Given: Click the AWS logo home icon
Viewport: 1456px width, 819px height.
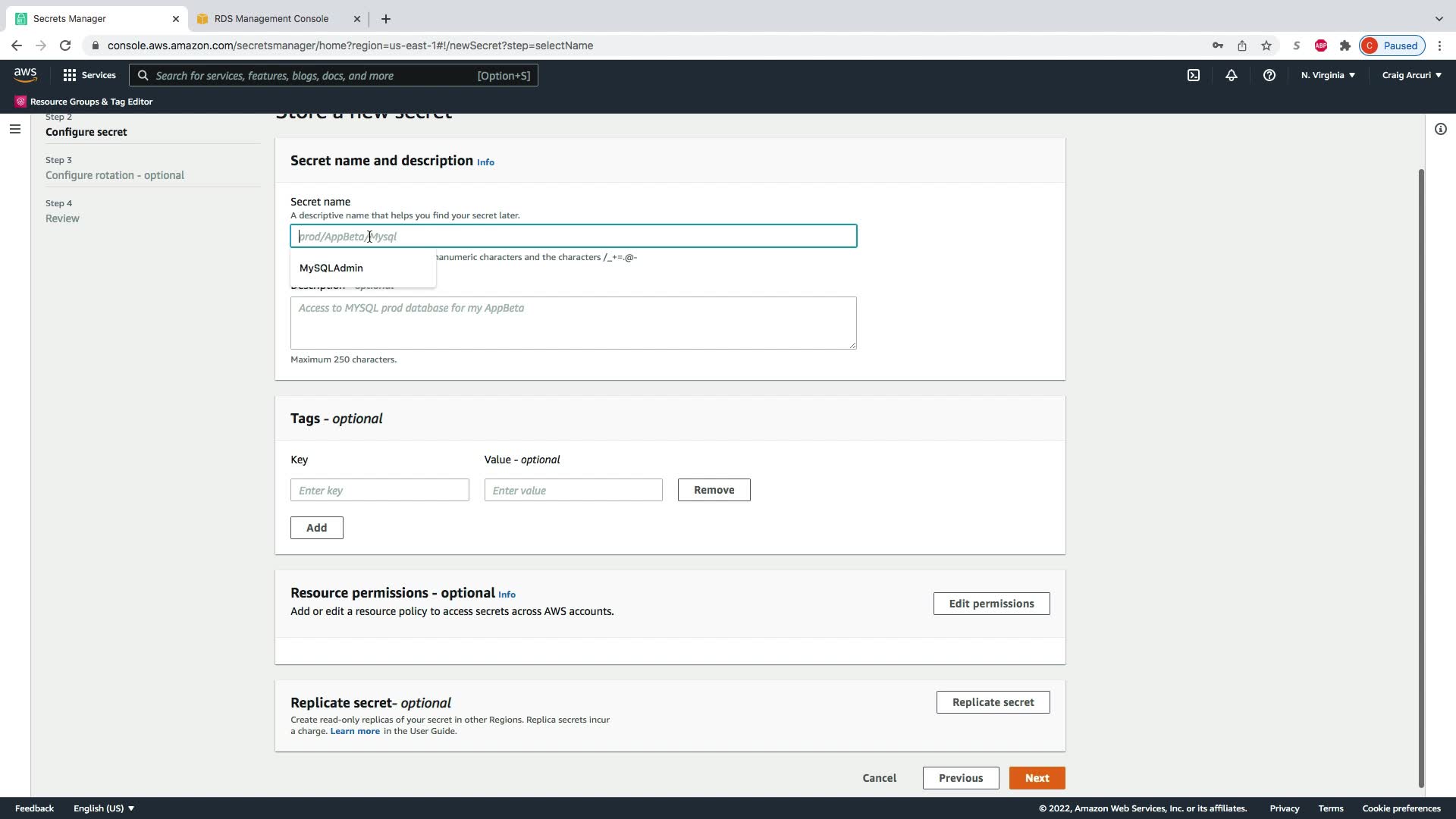Looking at the screenshot, I should pos(25,74).
